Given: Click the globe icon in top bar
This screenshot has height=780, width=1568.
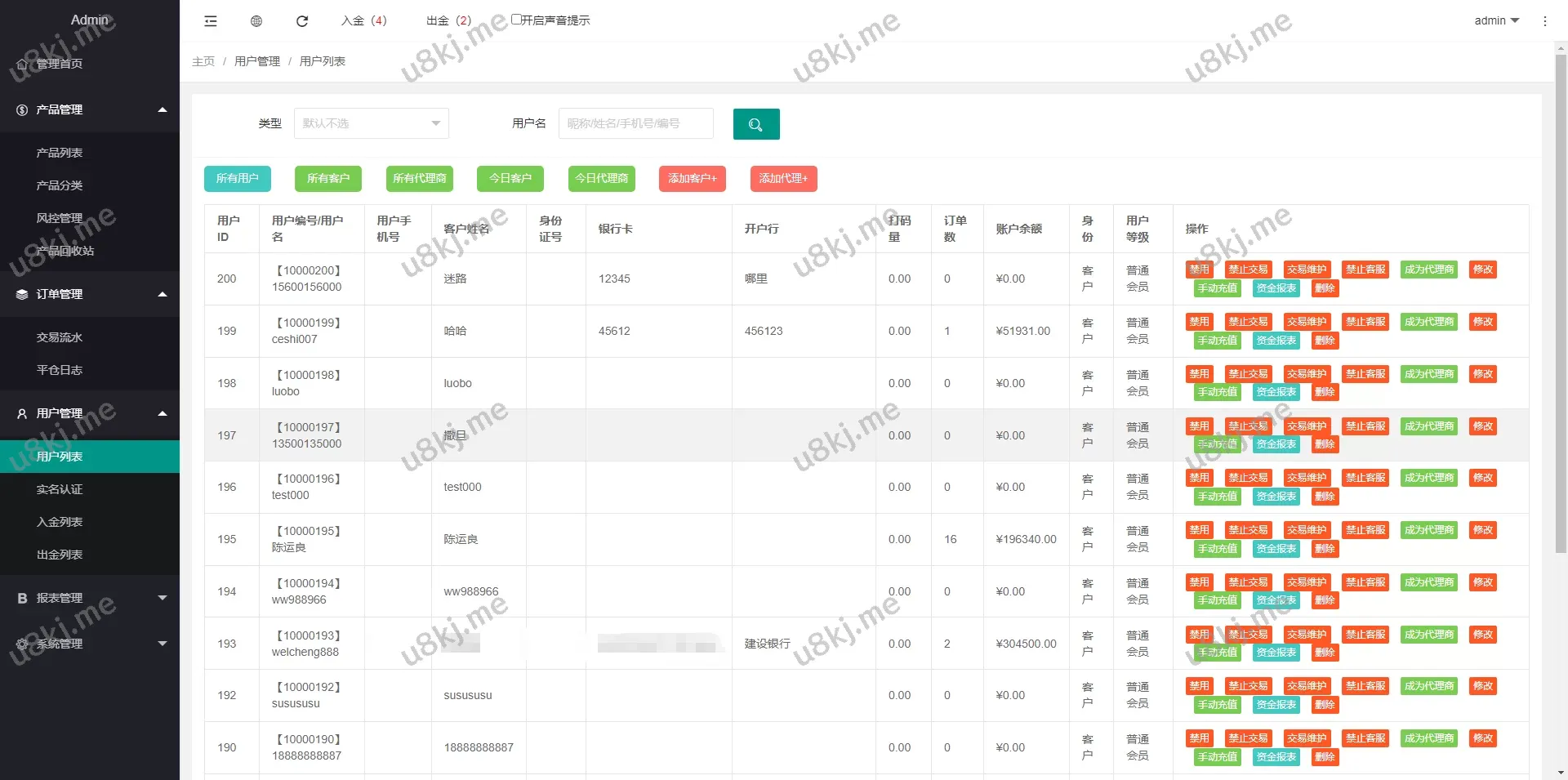Looking at the screenshot, I should (x=256, y=21).
